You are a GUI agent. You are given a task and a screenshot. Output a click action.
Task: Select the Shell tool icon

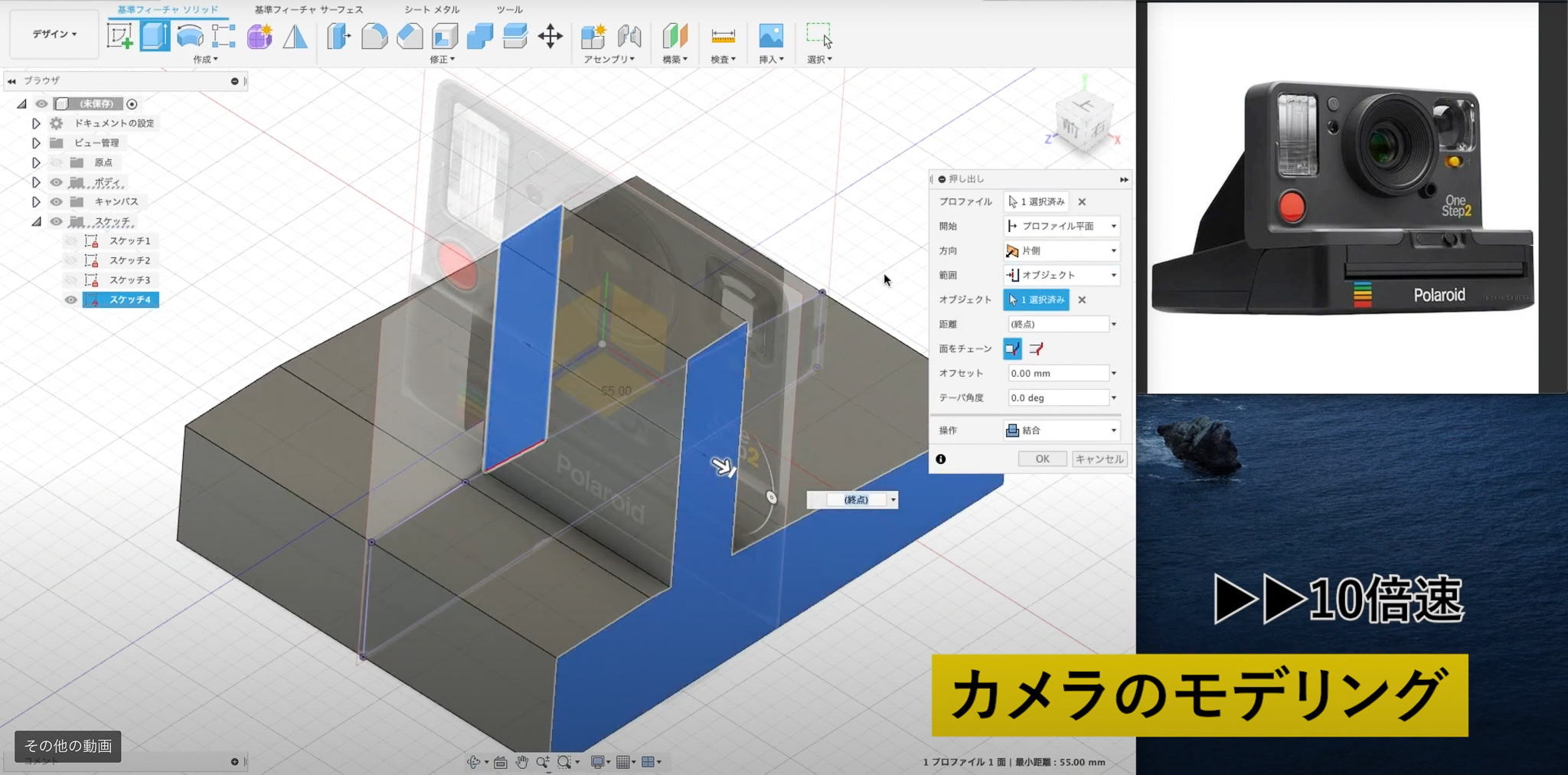(x=445, y=36)
